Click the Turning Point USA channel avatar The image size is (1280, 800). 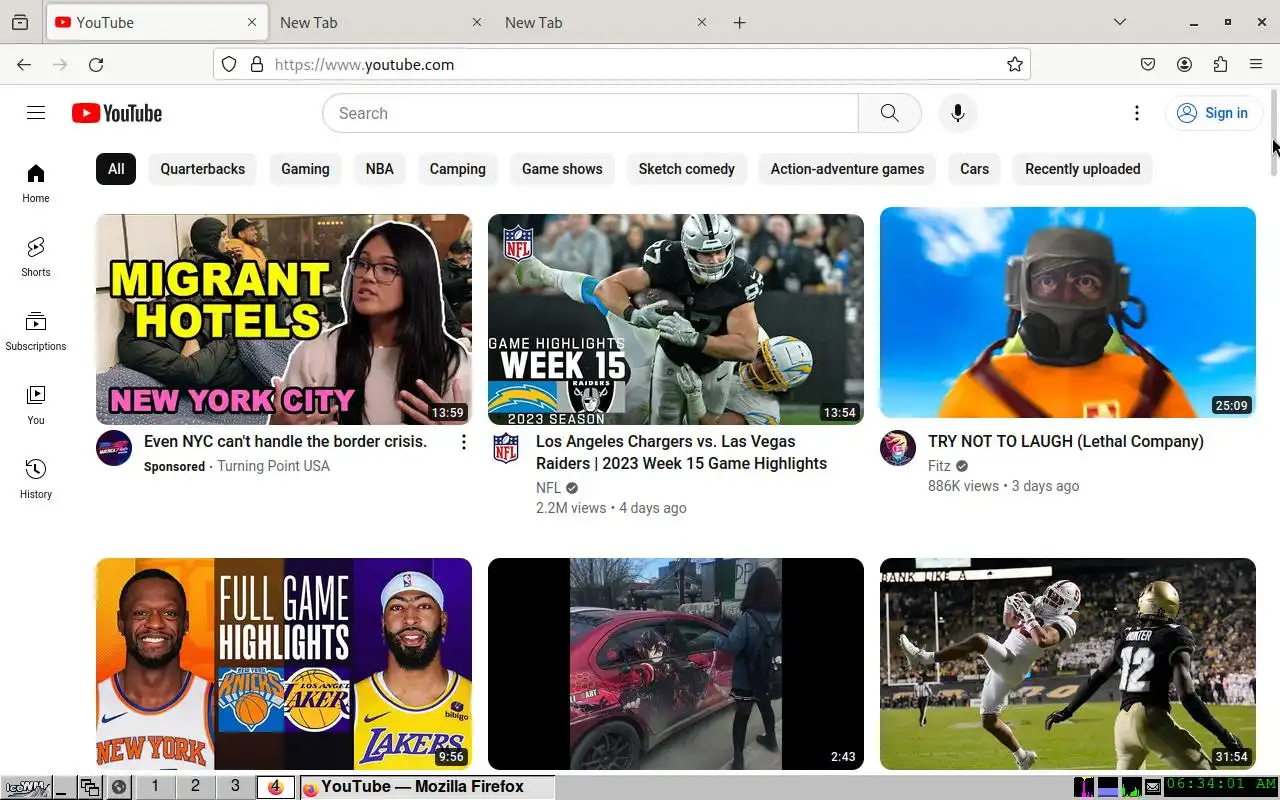pos(114,448)
